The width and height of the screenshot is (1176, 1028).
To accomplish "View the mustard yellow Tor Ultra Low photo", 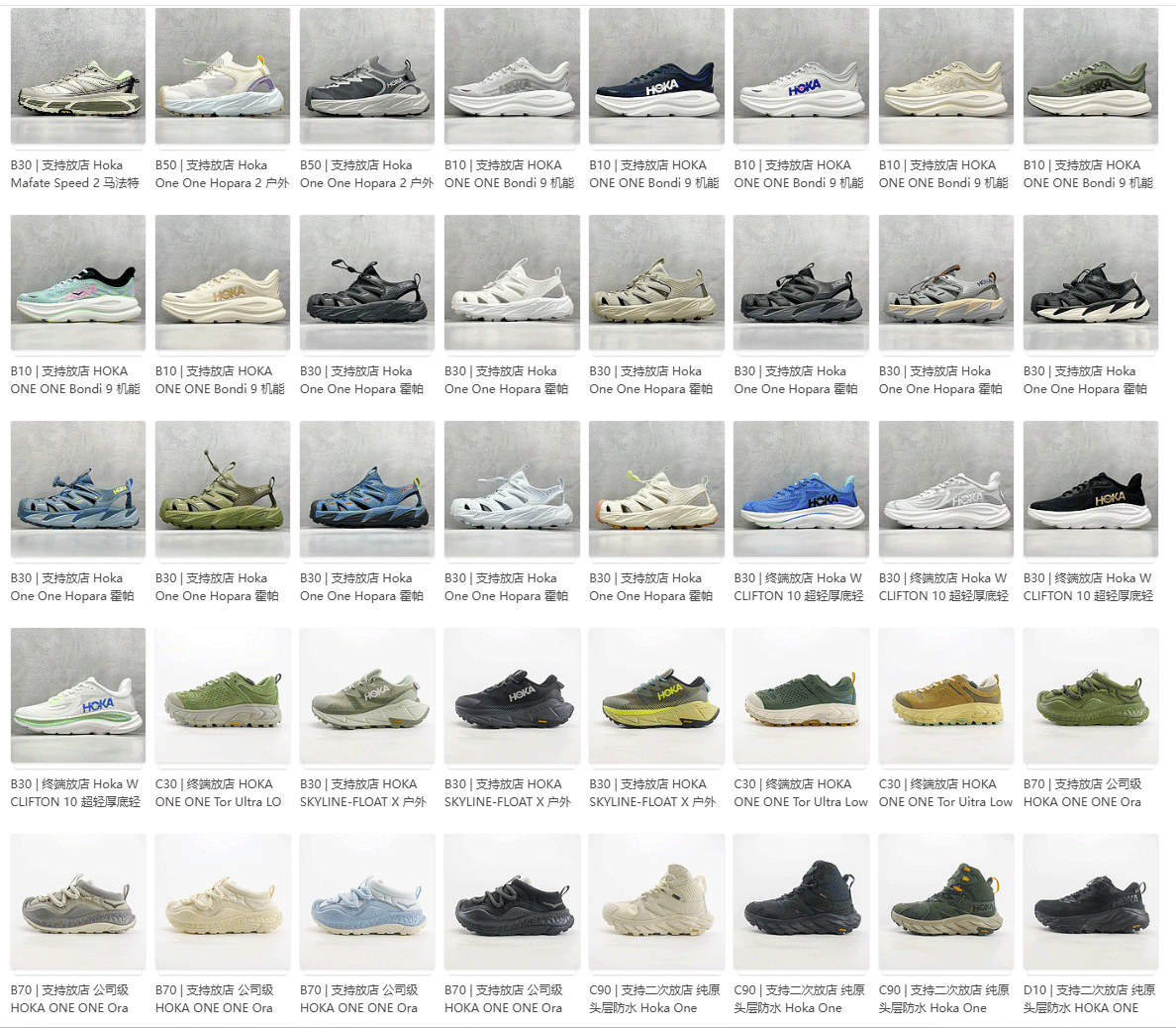I will click(945, 695).
